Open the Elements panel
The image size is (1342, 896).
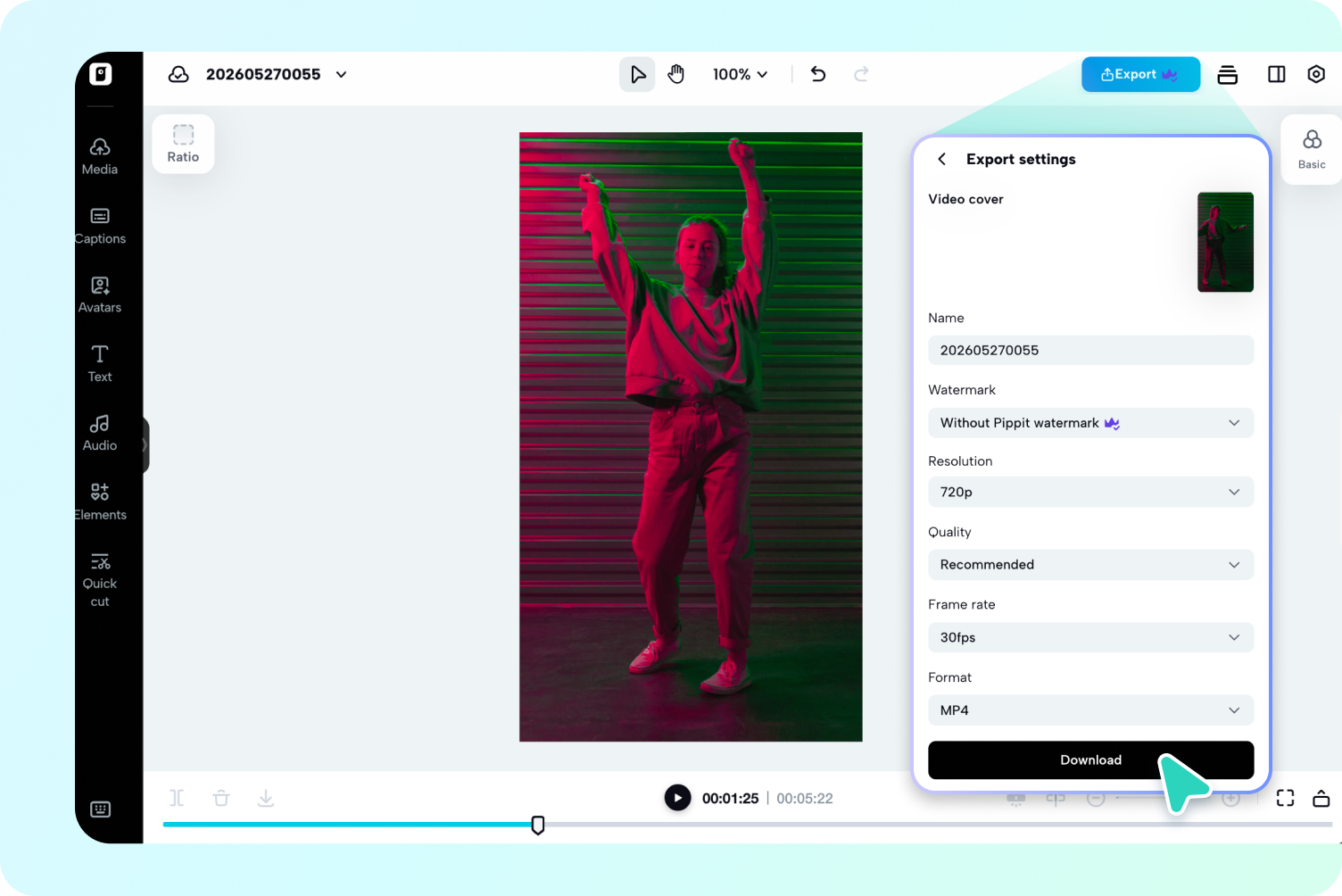[x=100, y=502]
